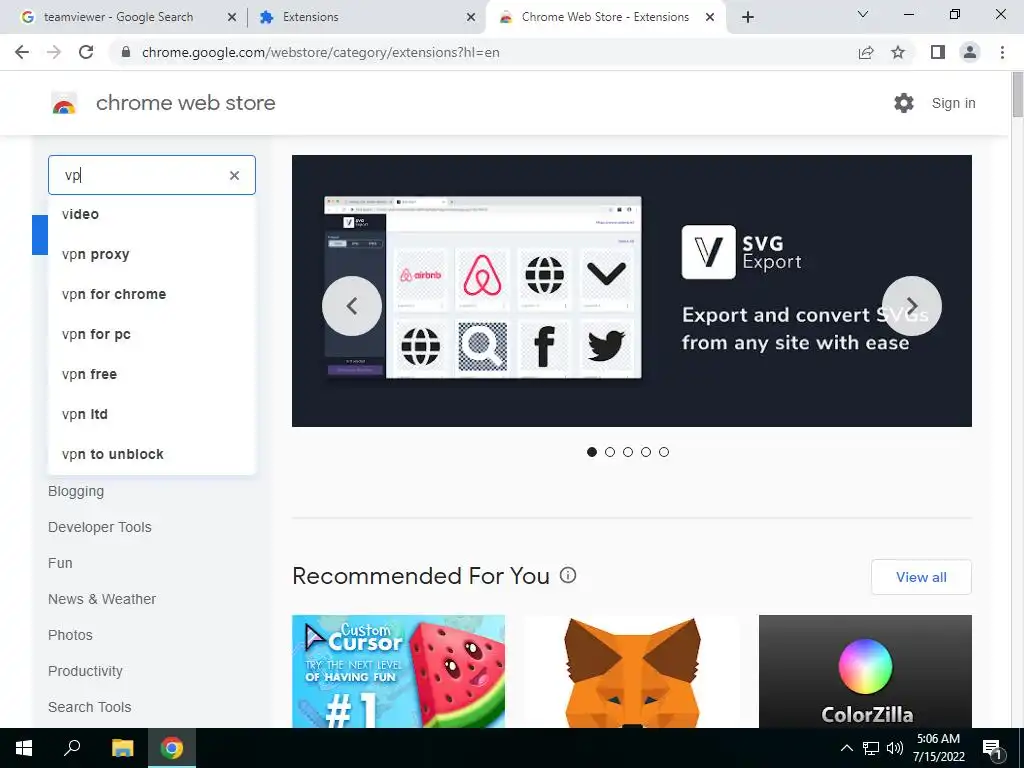Open the Windows Start menu
The image size is (1024, 768).
(x=24, y=748)
